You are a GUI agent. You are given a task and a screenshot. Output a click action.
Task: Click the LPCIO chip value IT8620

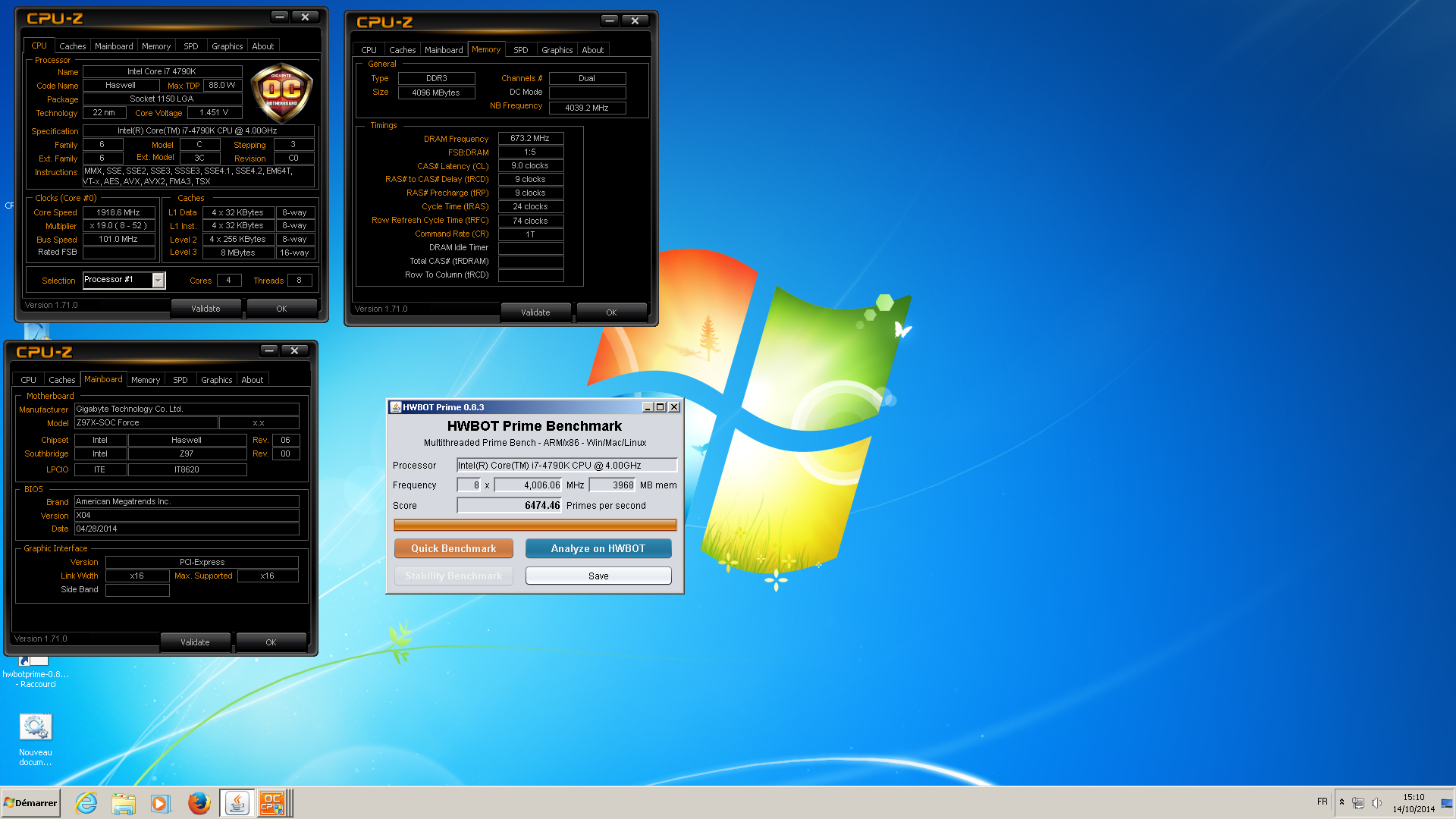click(187, 470)
